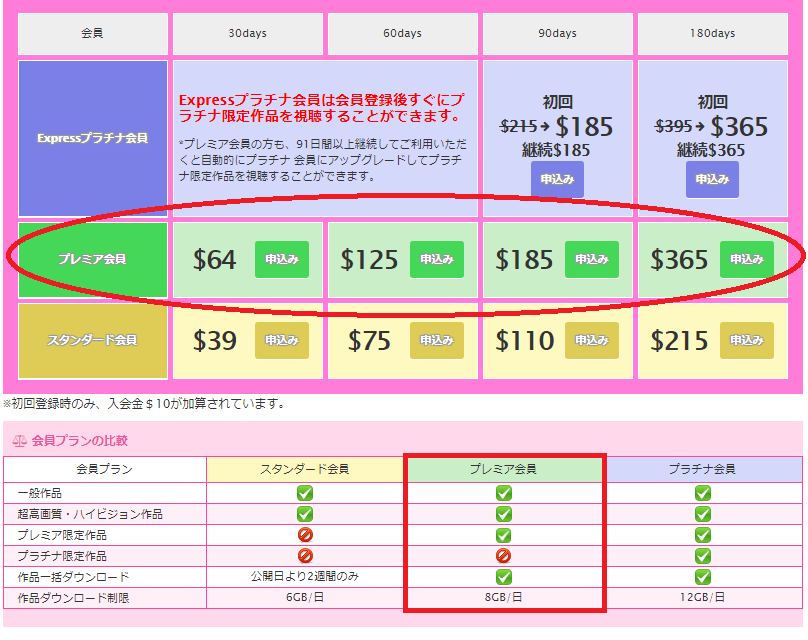Click the 90days column header
808x640 pixels.
click(558, 33)
